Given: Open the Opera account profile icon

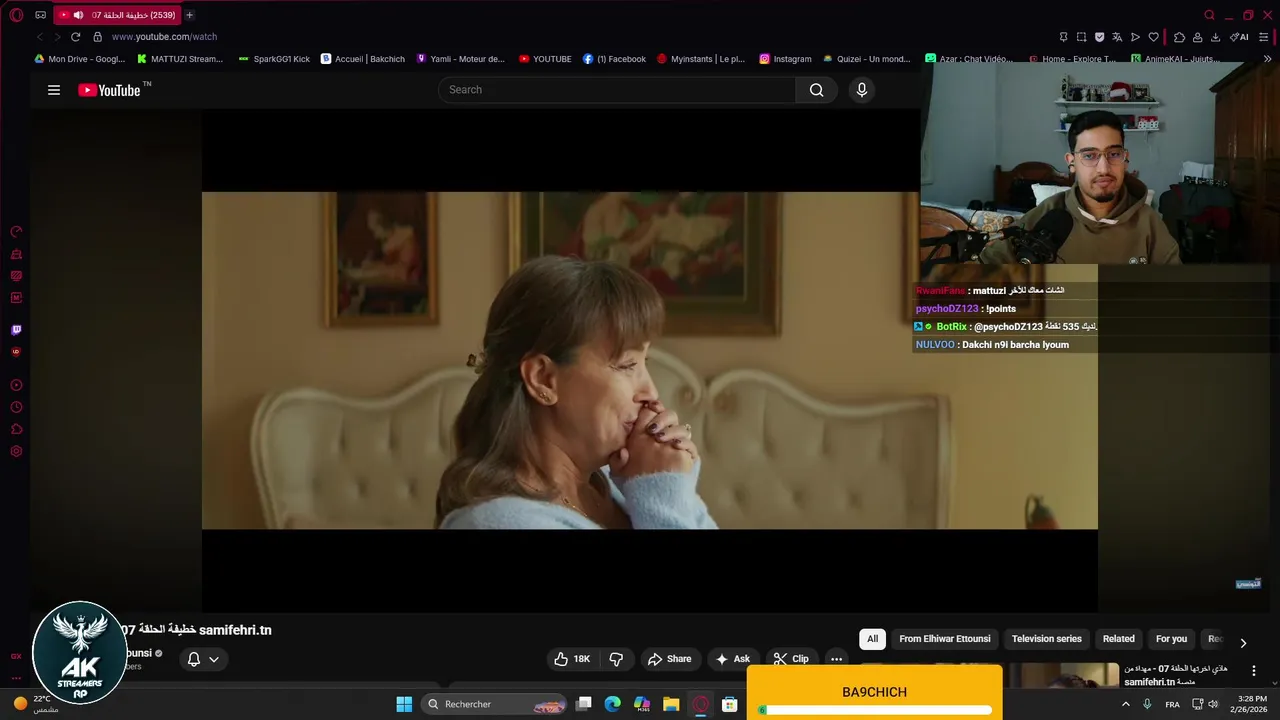Looking at the screenshot, I should click(1197, 37).
